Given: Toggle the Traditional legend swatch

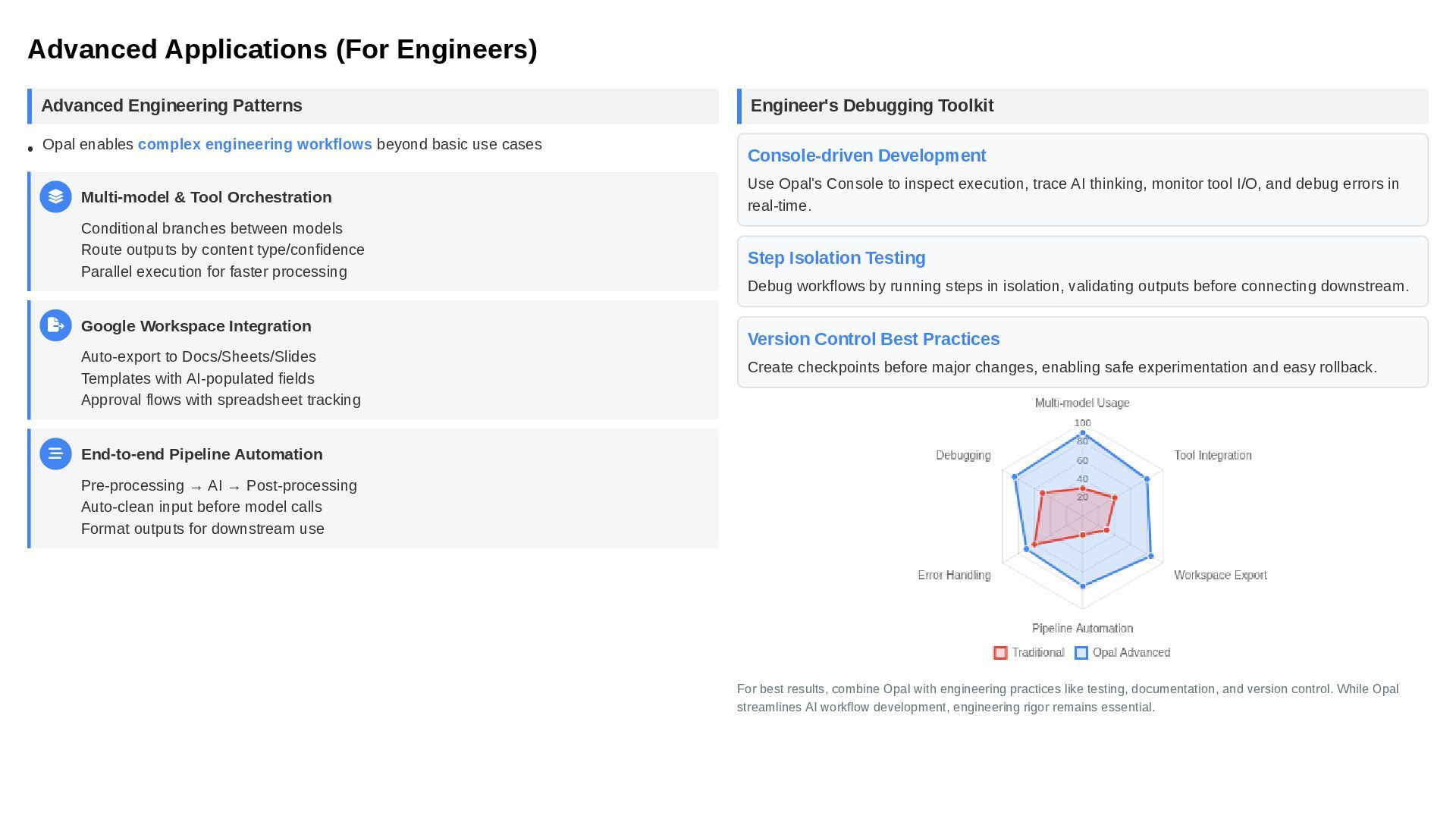Looking at the screenshot, I should point(1000,653).
